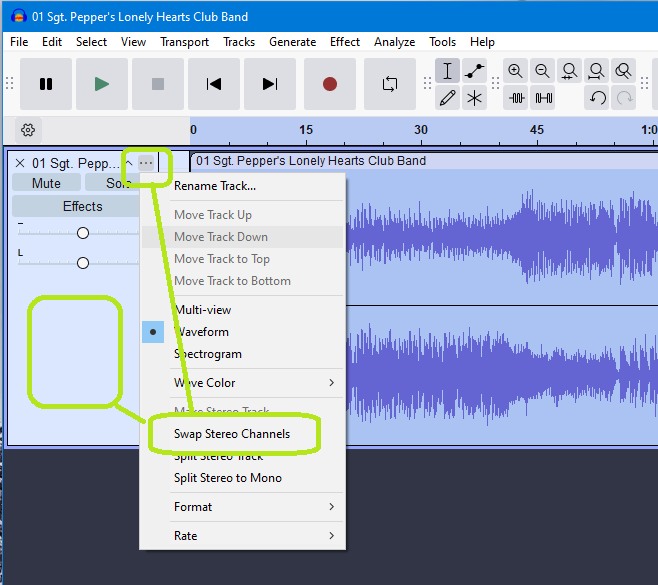Open the Tracks menu
Image resolution: width=658 pixels, height=585 pixels.
pos(239,42)
